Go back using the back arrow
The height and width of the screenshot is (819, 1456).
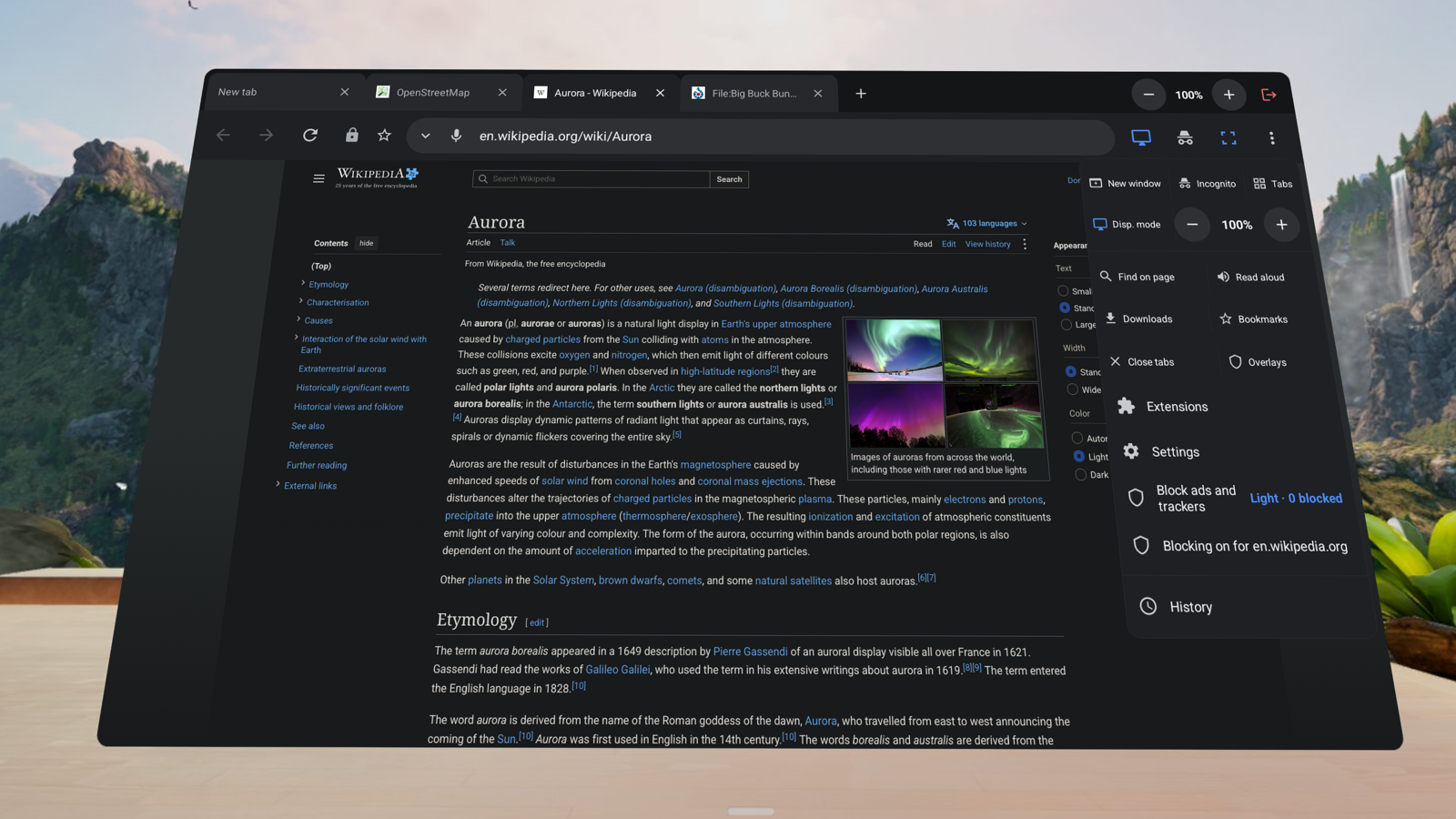click(223, 136)
